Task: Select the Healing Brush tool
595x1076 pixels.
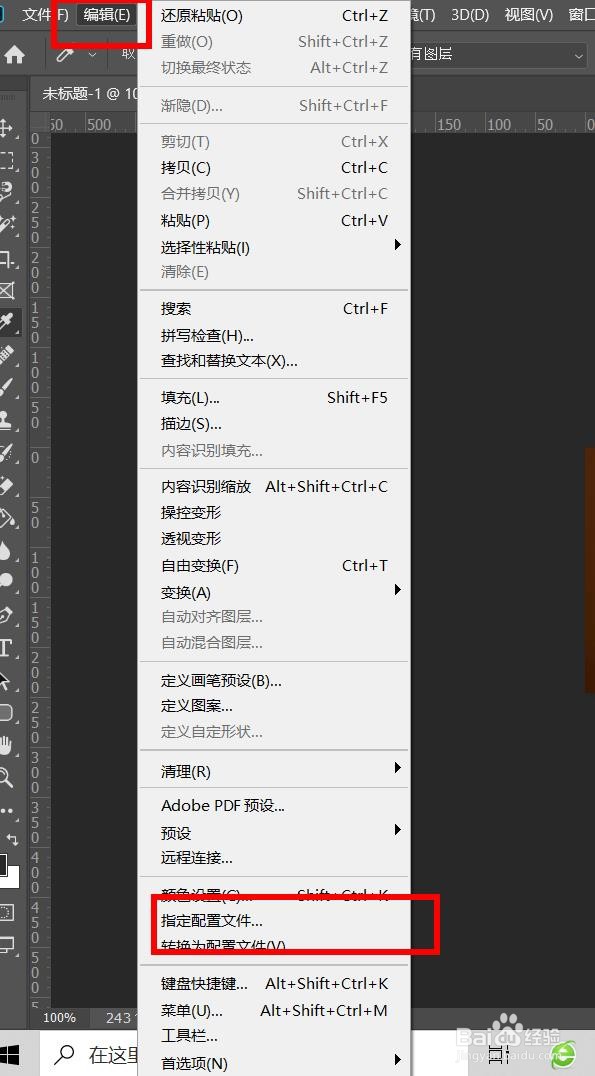Action: pyautogui.click(x=6, y=355)
